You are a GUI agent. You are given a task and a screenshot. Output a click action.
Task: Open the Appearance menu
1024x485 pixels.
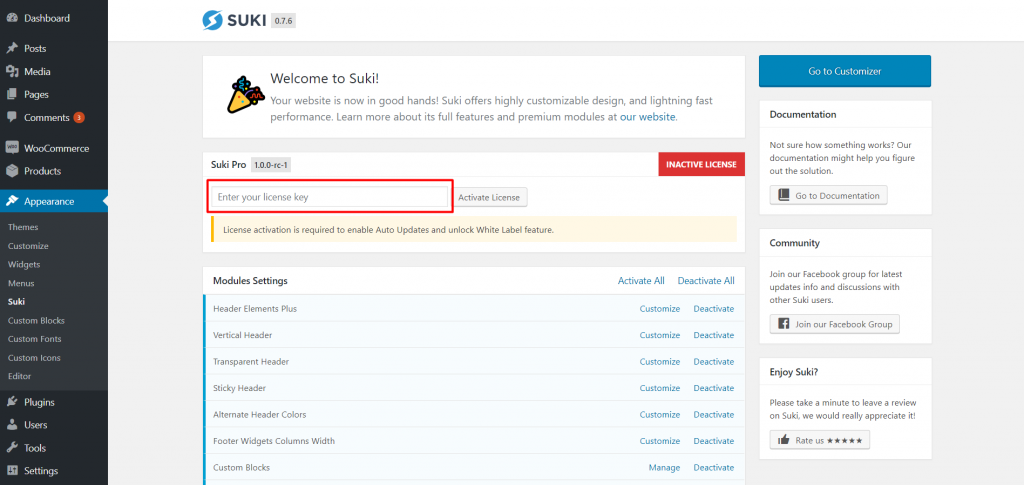(54, 201)
